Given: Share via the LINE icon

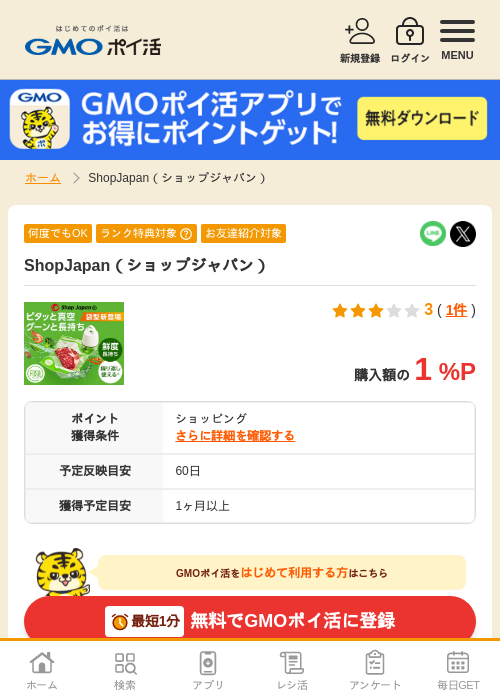Looking at the screenshot, I should pos(433,233).
